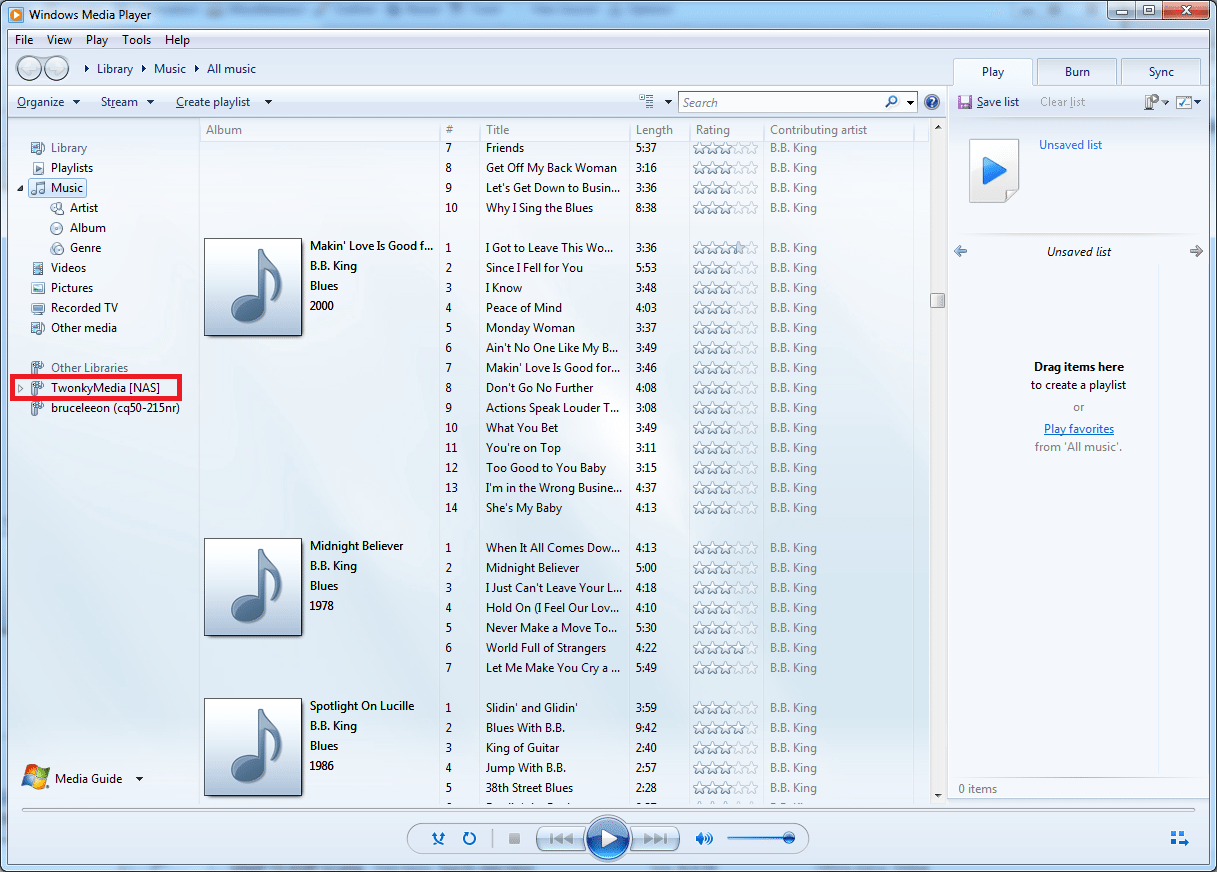
Task: Click the Save list floppy icon
Action: [x=965, y=102]
